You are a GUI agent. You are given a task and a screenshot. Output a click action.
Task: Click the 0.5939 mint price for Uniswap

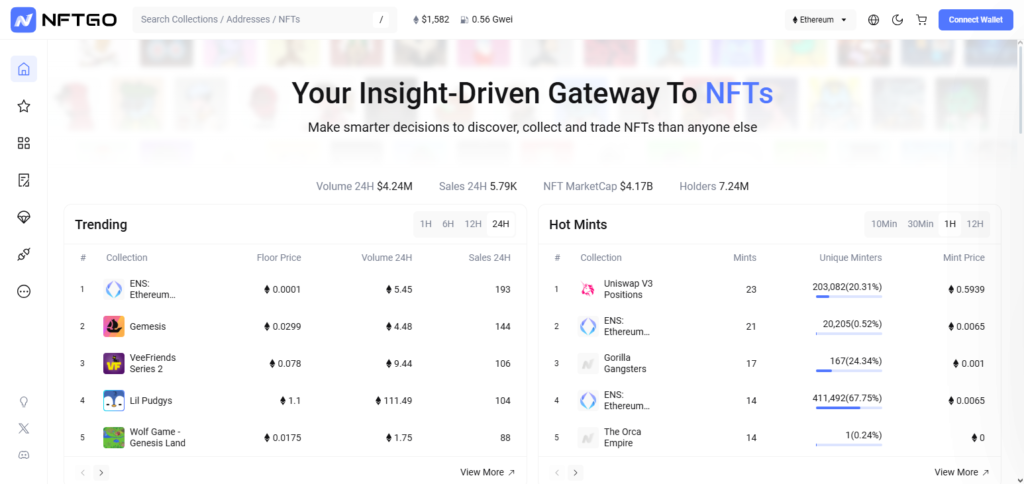point(967,289)
